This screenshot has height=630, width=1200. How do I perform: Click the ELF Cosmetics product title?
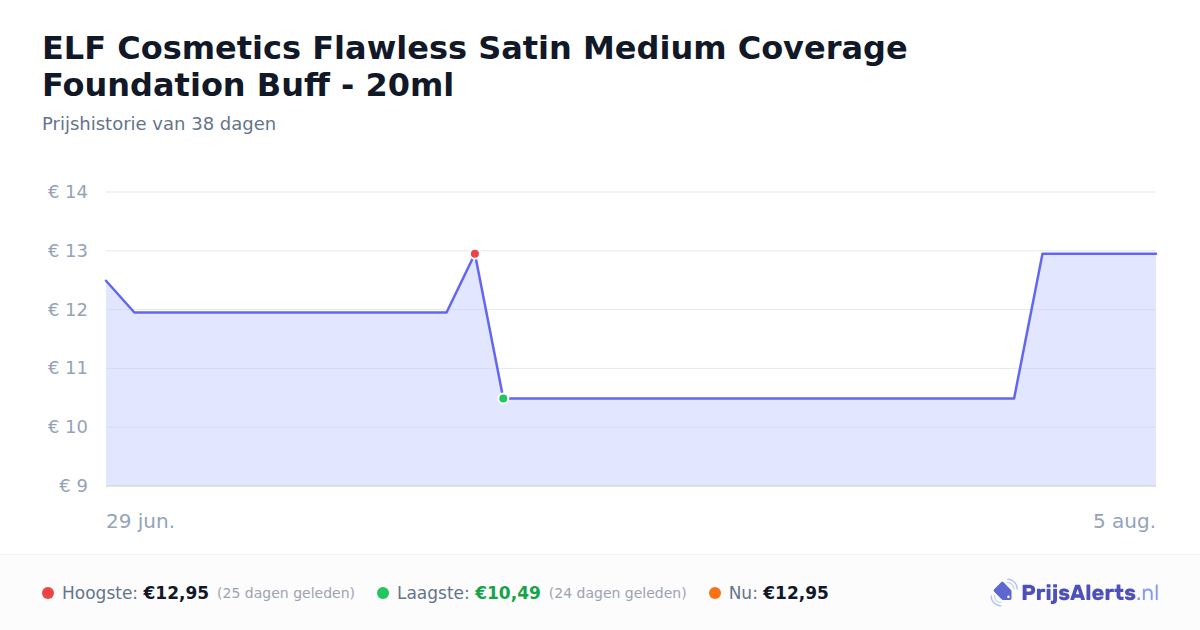475,66
